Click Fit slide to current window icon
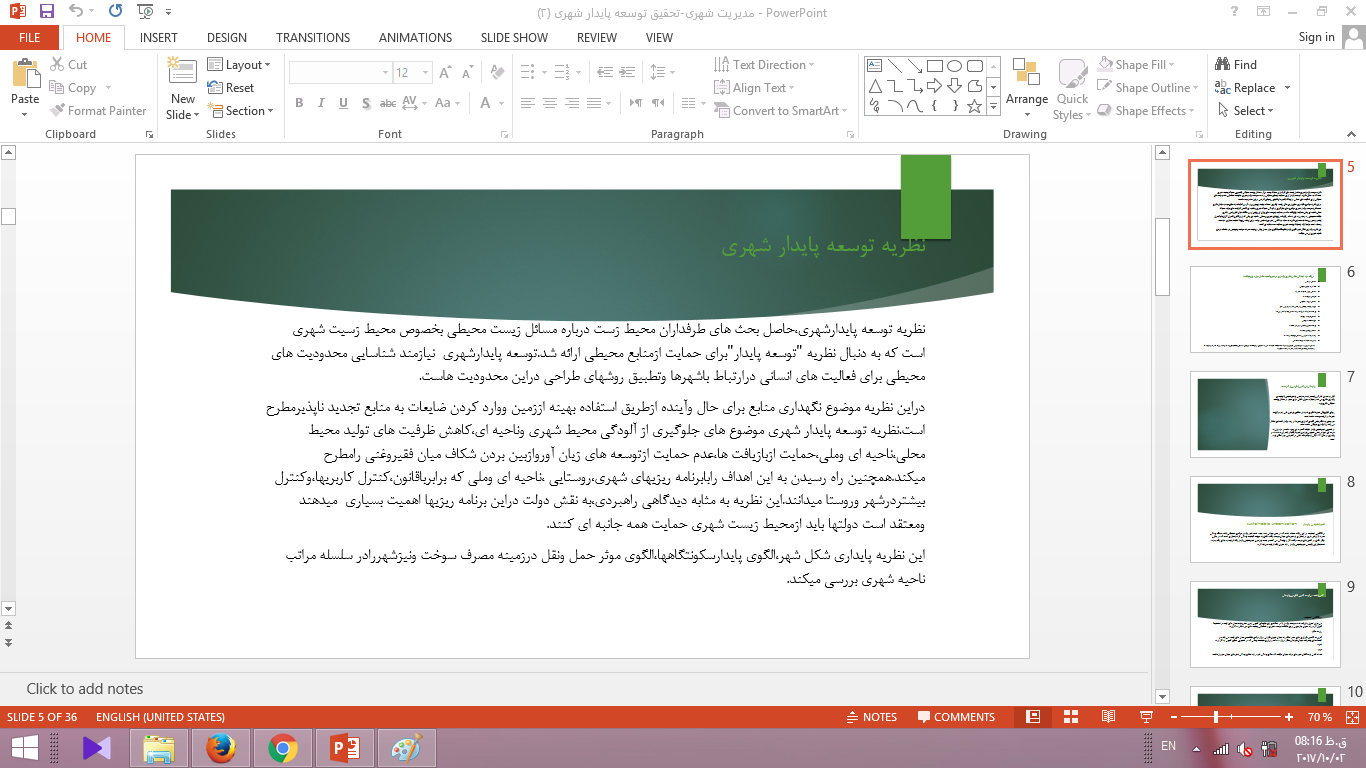Viewport: 1366px width, 768px height. (1350, 717)
